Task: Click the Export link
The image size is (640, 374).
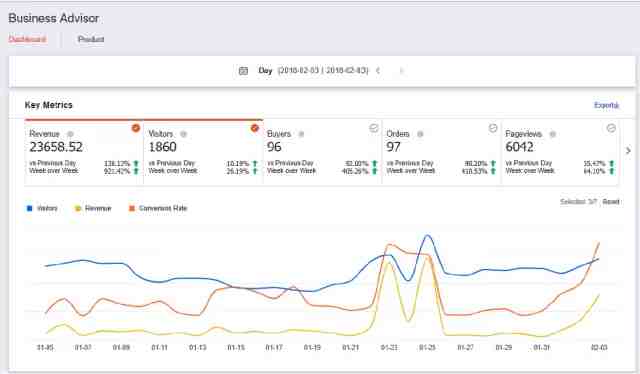Action: pos(607,105)
